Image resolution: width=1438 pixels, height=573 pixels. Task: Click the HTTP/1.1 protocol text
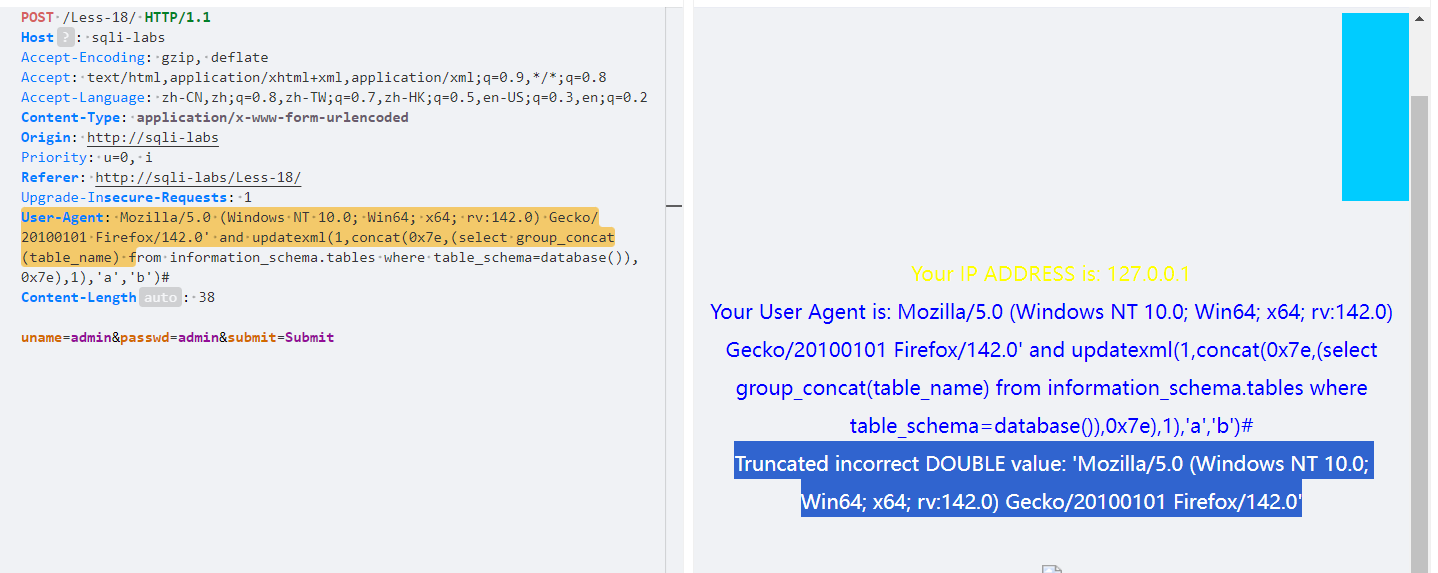177,17
